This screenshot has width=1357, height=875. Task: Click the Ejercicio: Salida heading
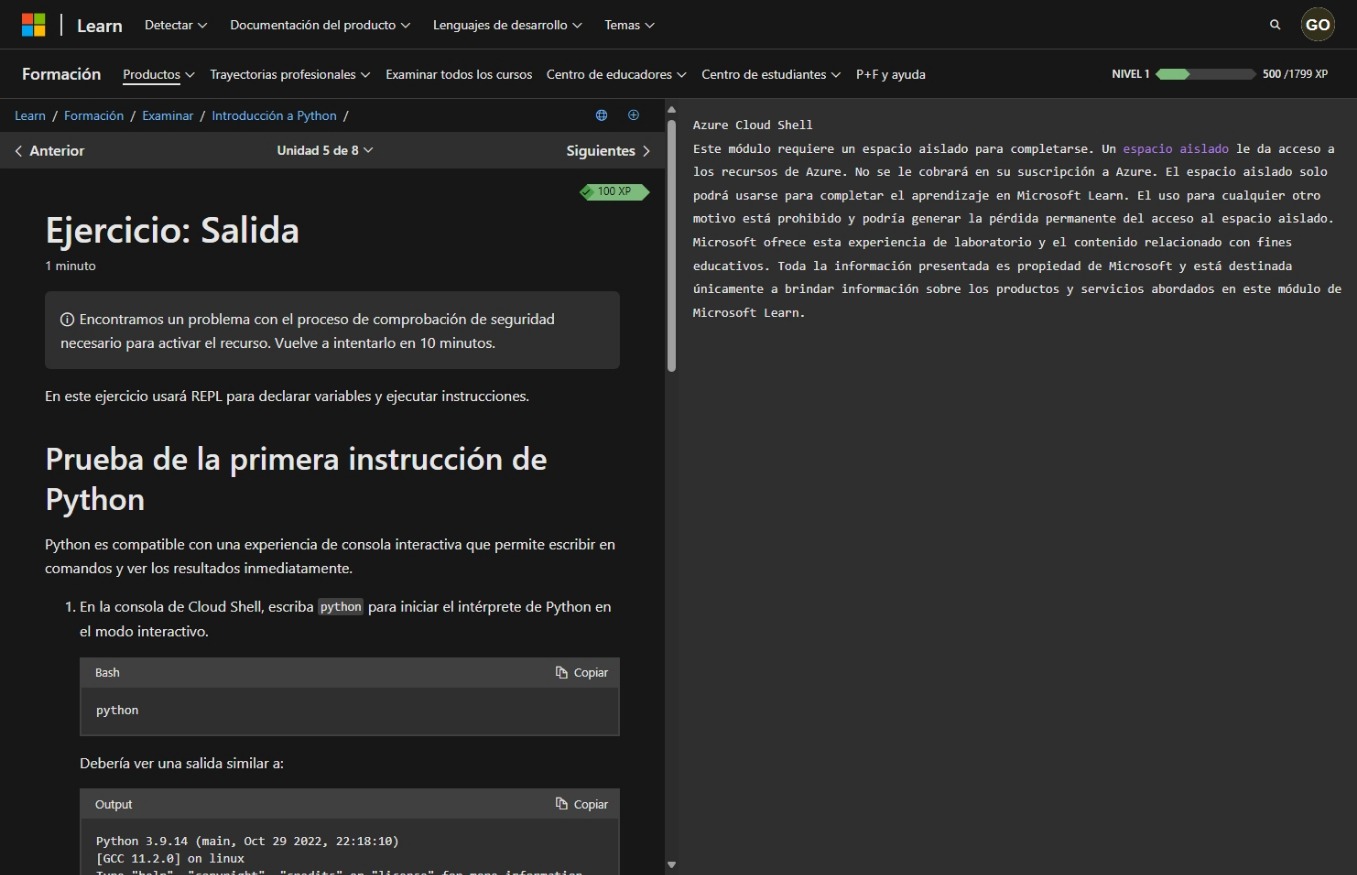click(172, 231)
